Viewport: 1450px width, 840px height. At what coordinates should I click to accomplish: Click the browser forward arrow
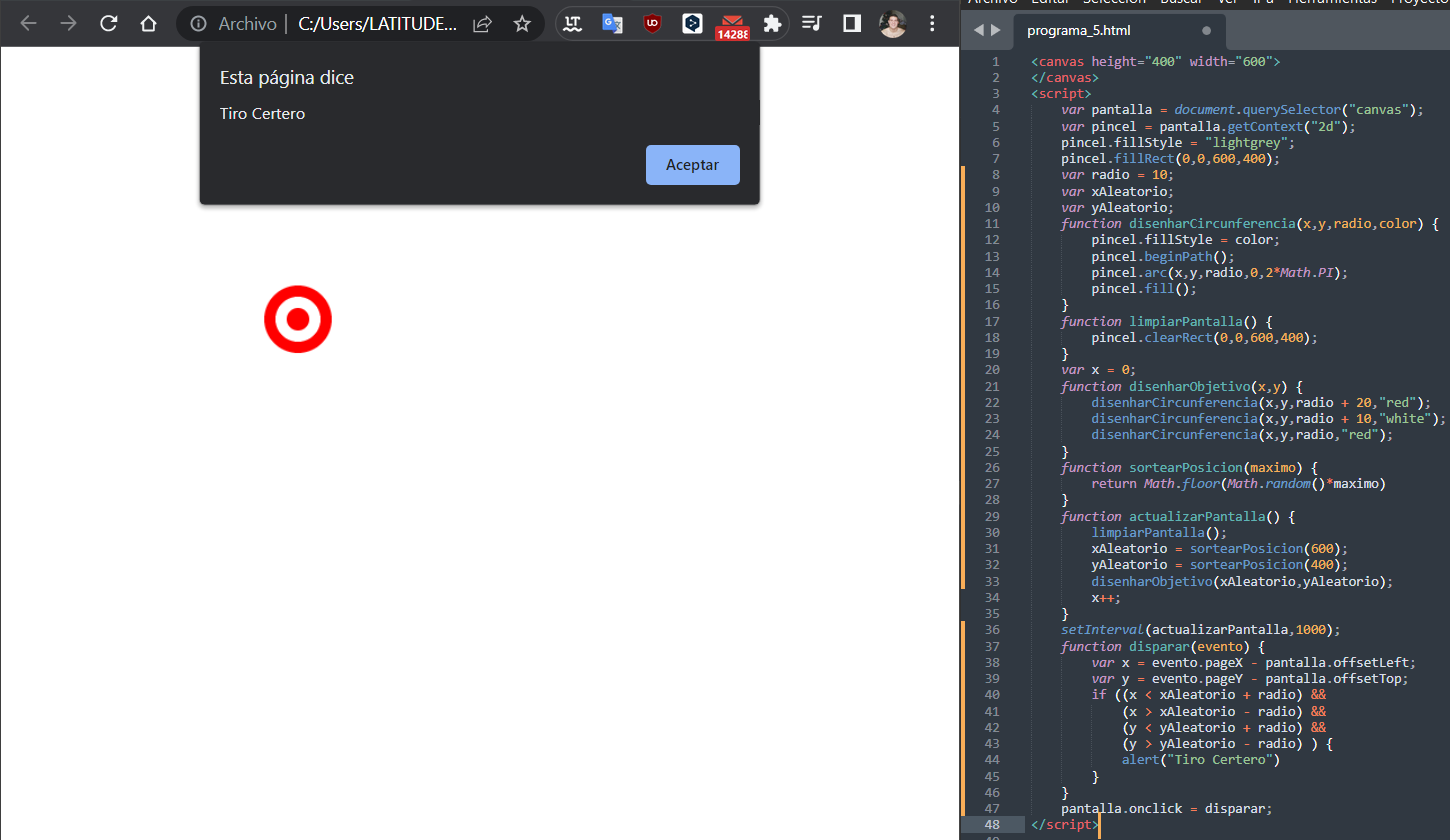[x=68, y=24]
